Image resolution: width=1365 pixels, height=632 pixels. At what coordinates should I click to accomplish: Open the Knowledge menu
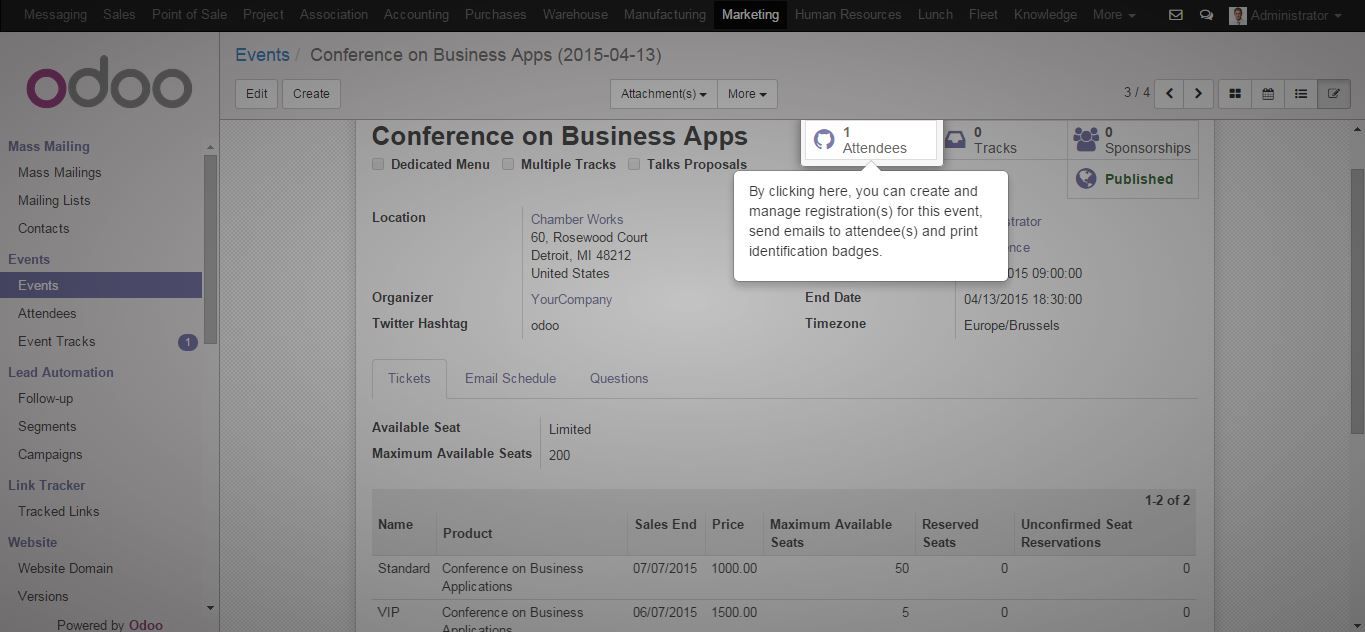[x=1045, y=15]
